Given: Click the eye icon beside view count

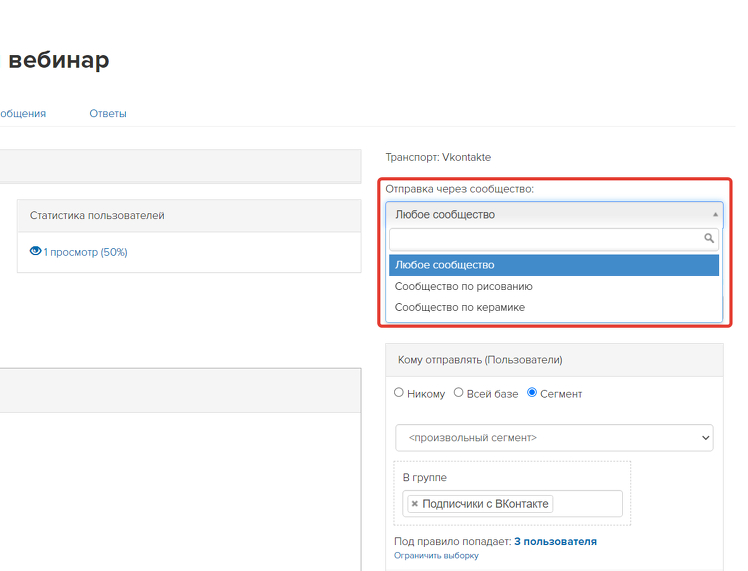Looking at the screenshot, I should pyautogui.click(x=35, y=252).
